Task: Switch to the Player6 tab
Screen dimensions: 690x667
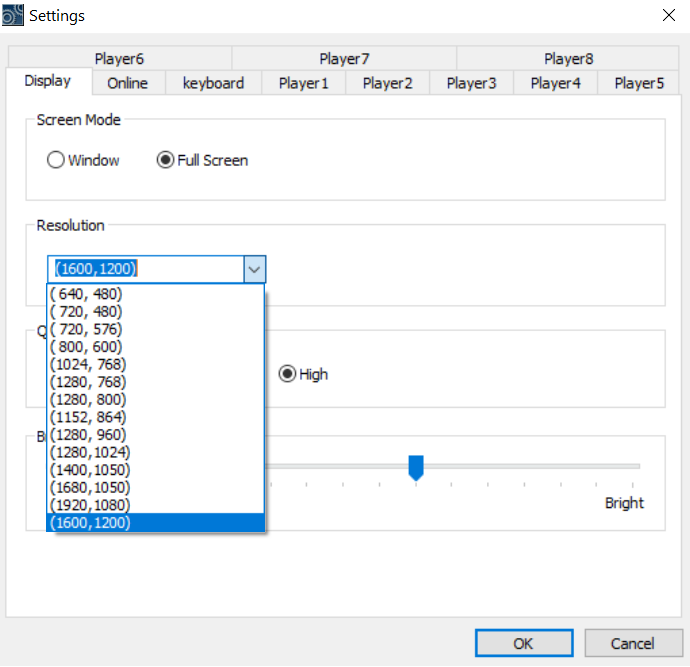Action: pos(120,59)
